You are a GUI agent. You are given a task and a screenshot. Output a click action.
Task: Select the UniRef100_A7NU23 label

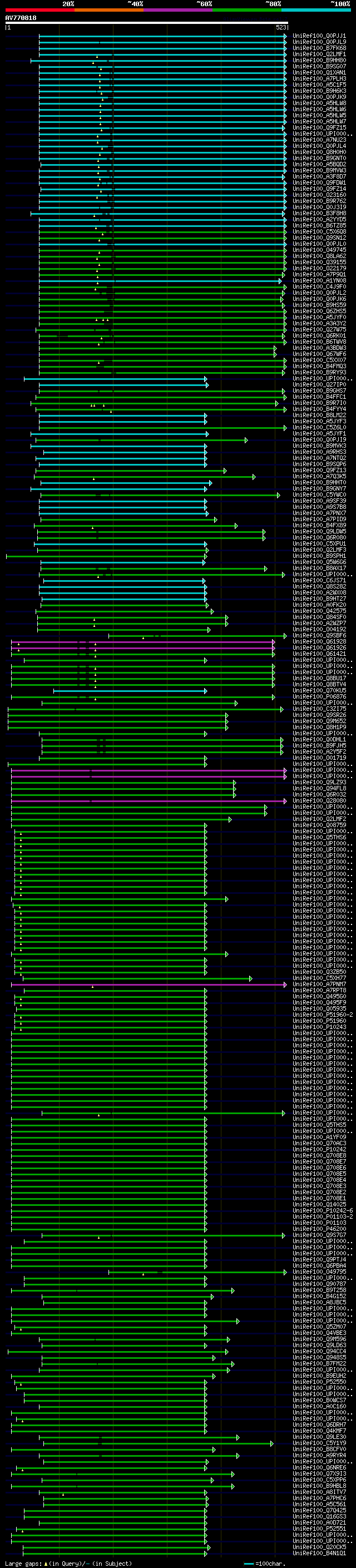[319, 140]
